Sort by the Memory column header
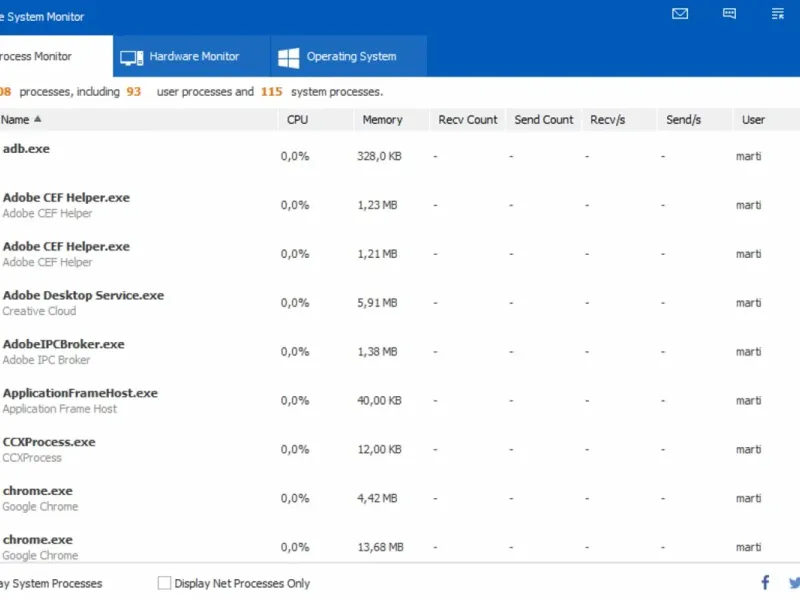The image size is (800, 600). pyautogui.click(x=382, y=119)
